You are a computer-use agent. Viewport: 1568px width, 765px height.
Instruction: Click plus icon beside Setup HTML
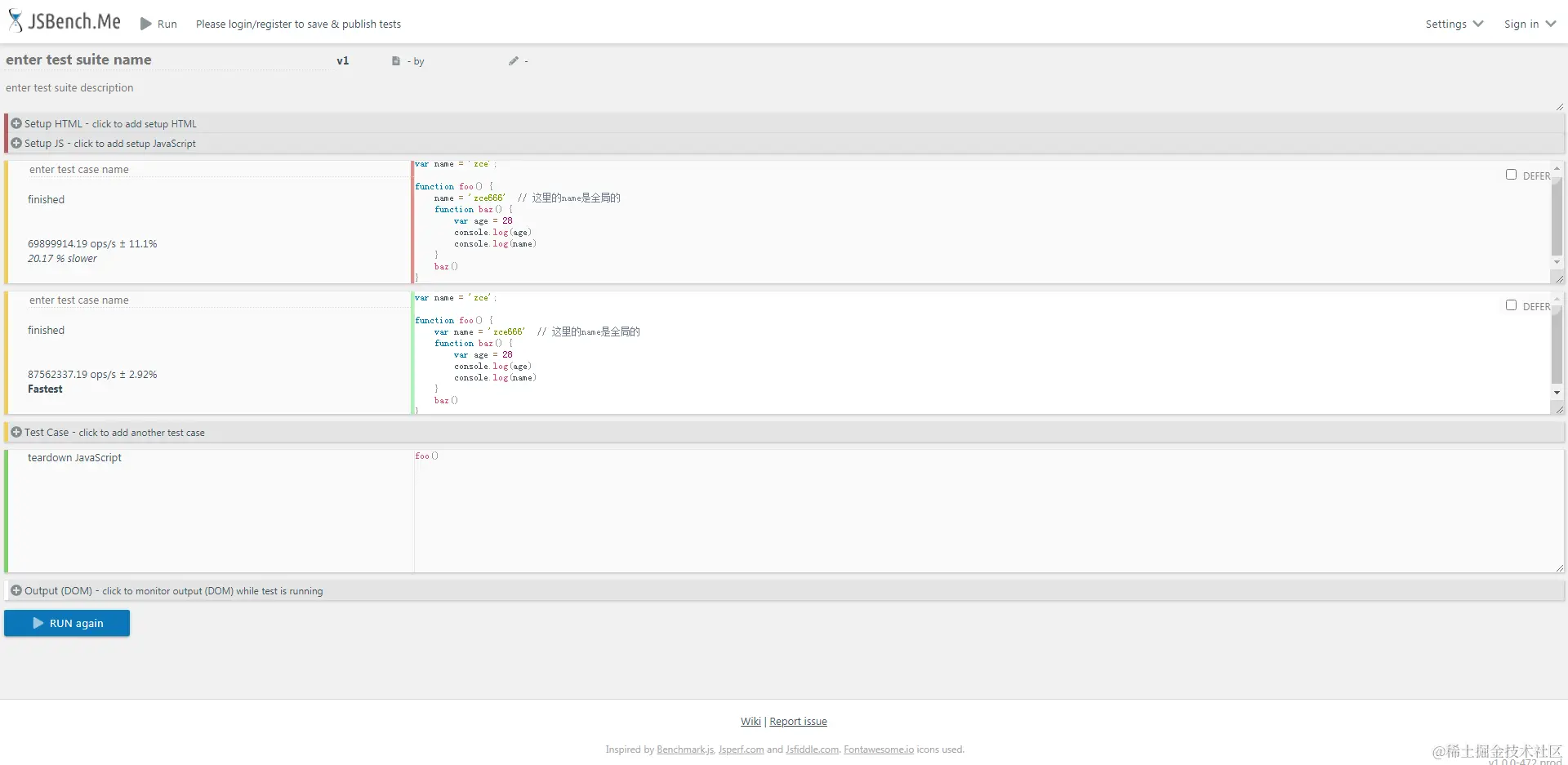tap(16, 123)
